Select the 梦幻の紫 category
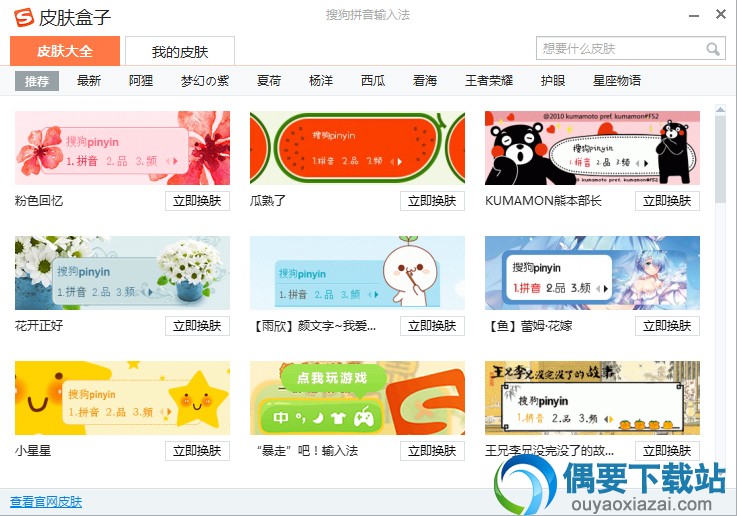The height and width of the screenshot is (516, 737). [205, 81]
